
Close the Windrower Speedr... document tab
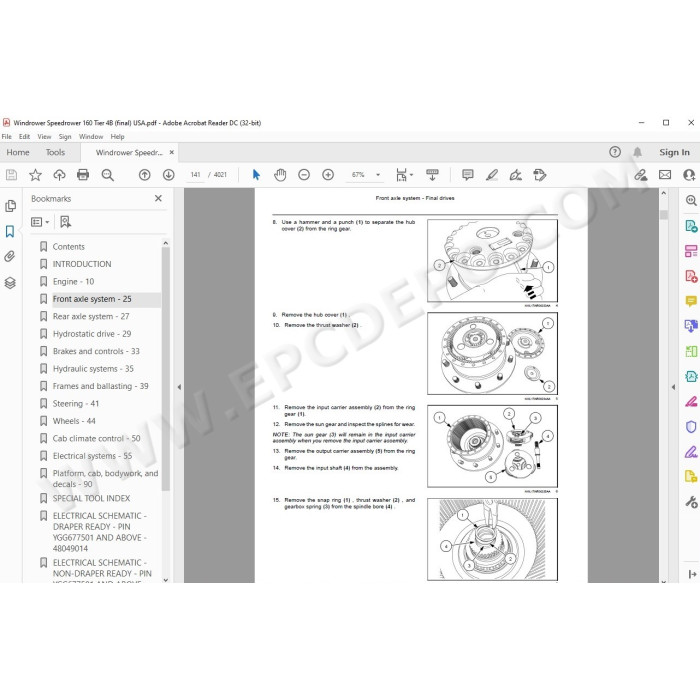pos(171,152)
